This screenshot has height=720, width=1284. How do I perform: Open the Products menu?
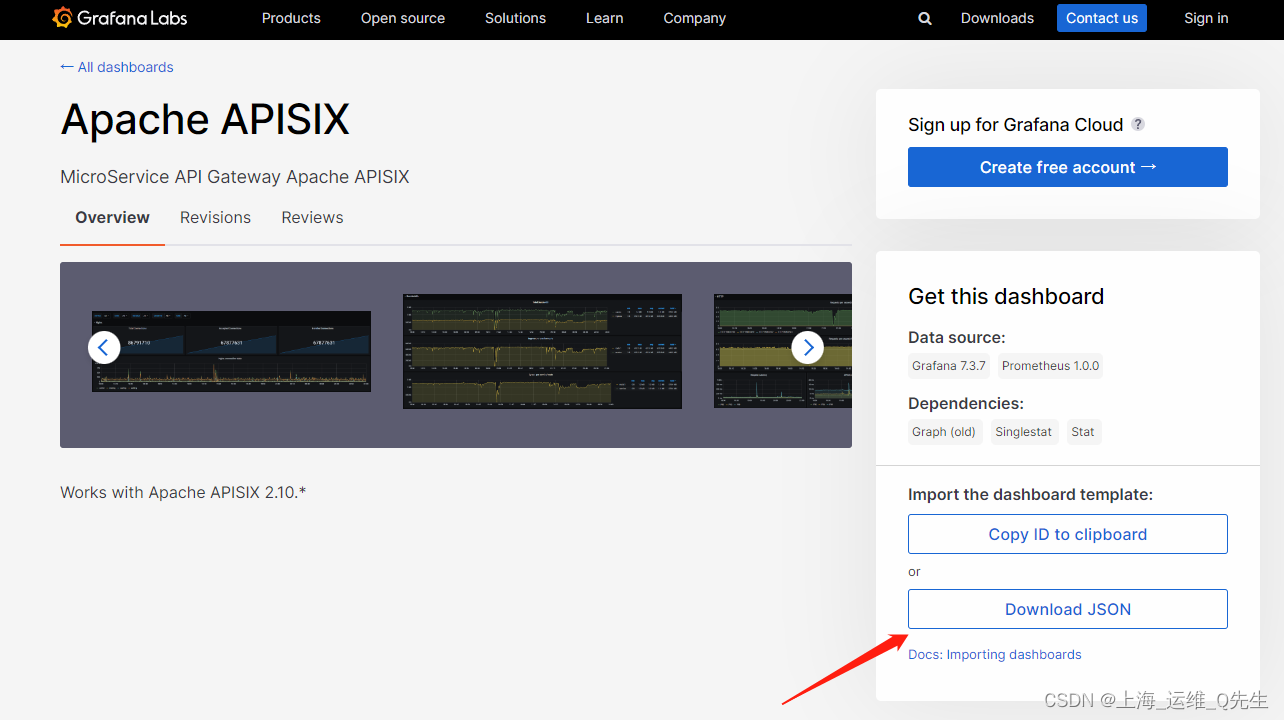coord(291,18)
